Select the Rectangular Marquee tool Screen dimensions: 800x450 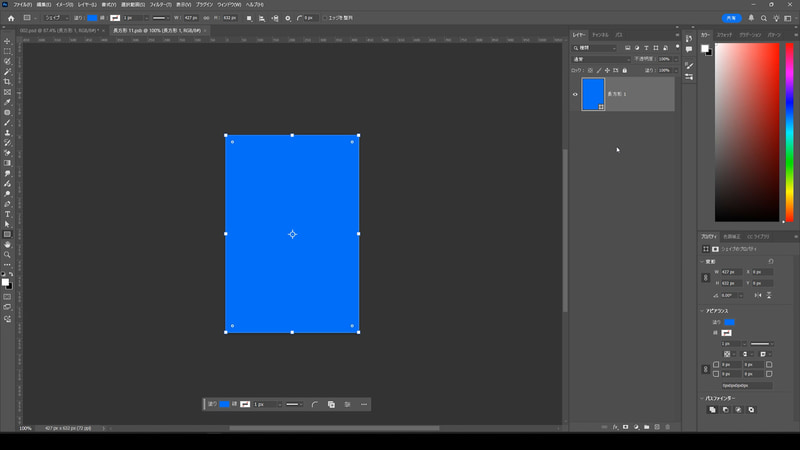[7, 52]
